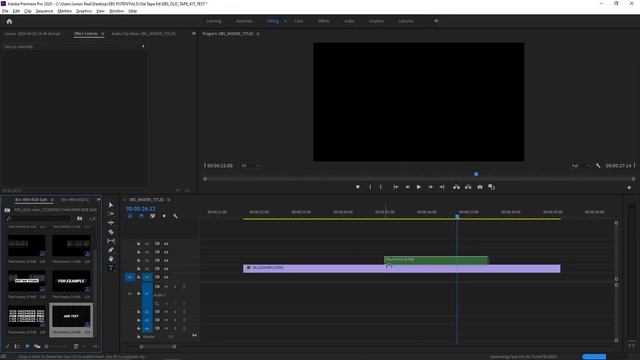Select the Razor tool
640x360 pixels.
pyautogui.click(x=111, y=232)
